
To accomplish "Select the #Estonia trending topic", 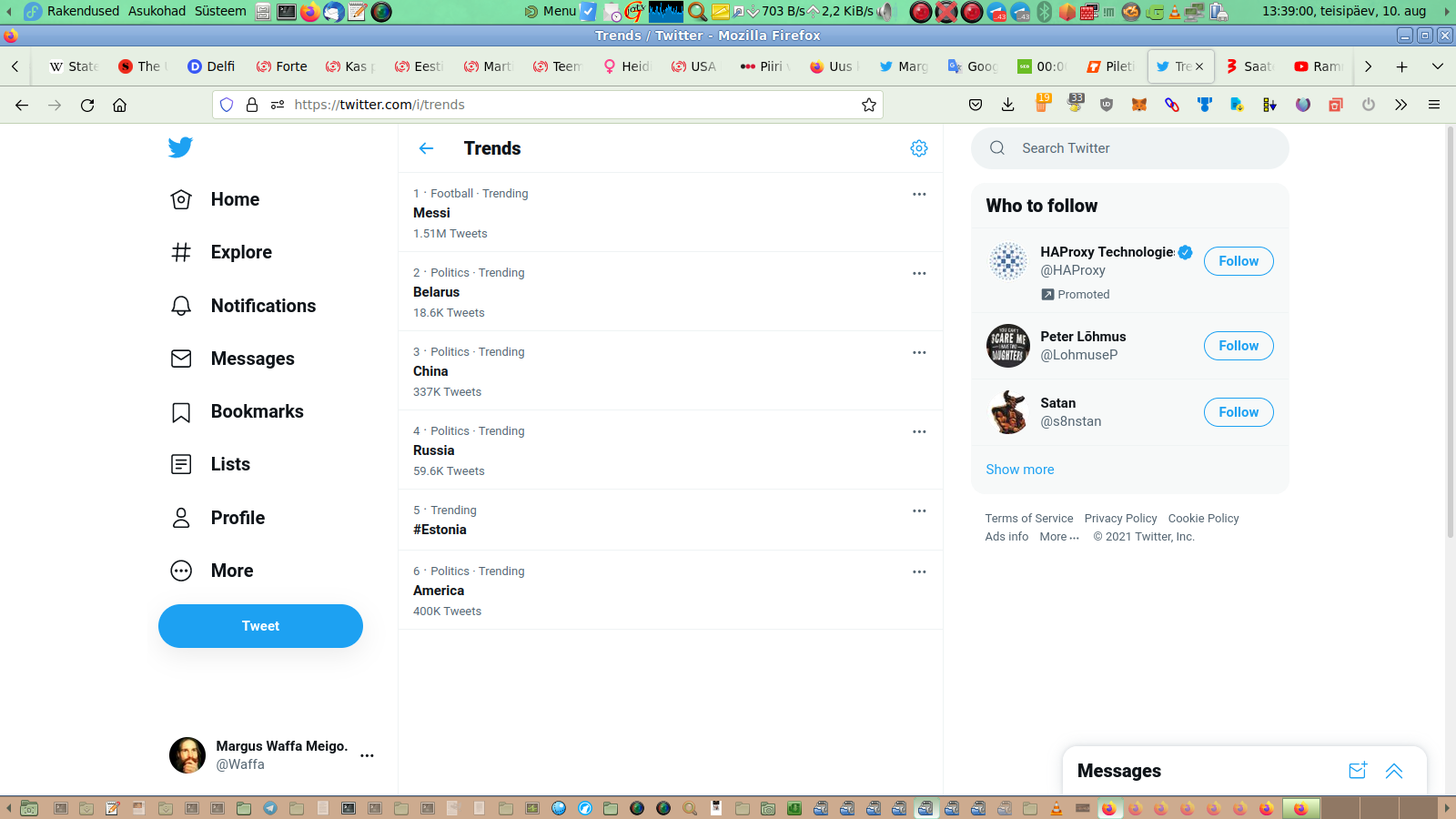I will [440, 530].
